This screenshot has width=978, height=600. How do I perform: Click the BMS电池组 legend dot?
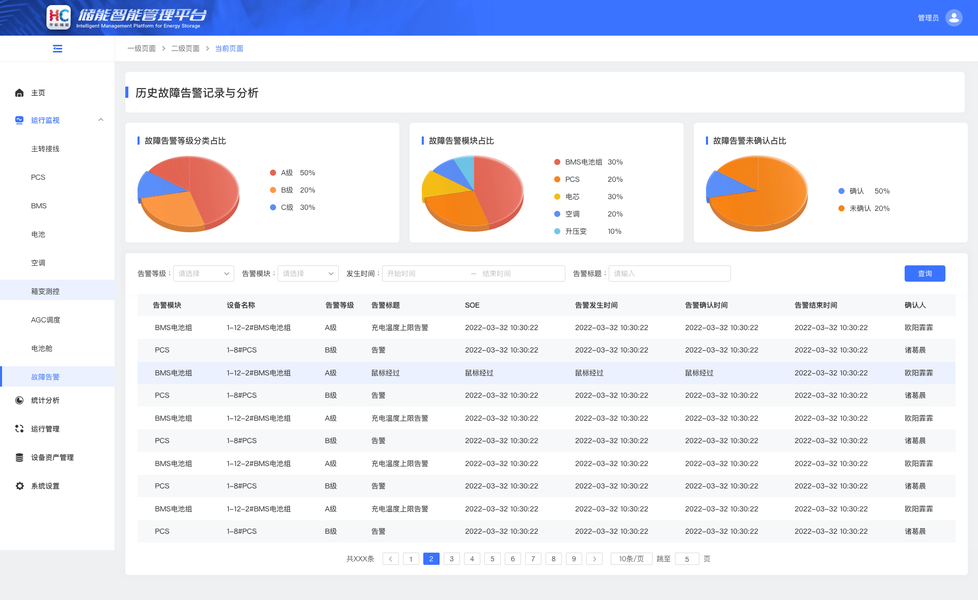[557, 162]
